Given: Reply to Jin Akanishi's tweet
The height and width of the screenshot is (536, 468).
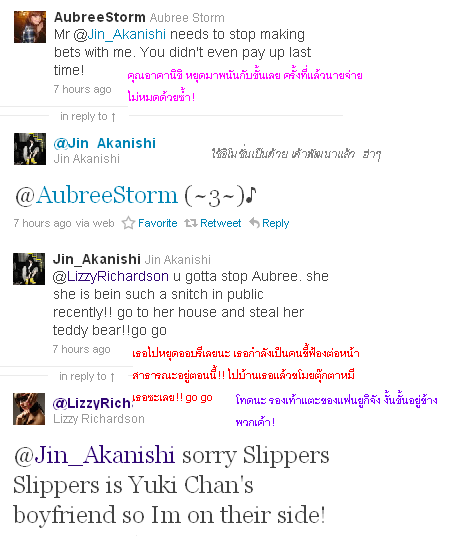Looking at the screenshot, I should point(275,223).
